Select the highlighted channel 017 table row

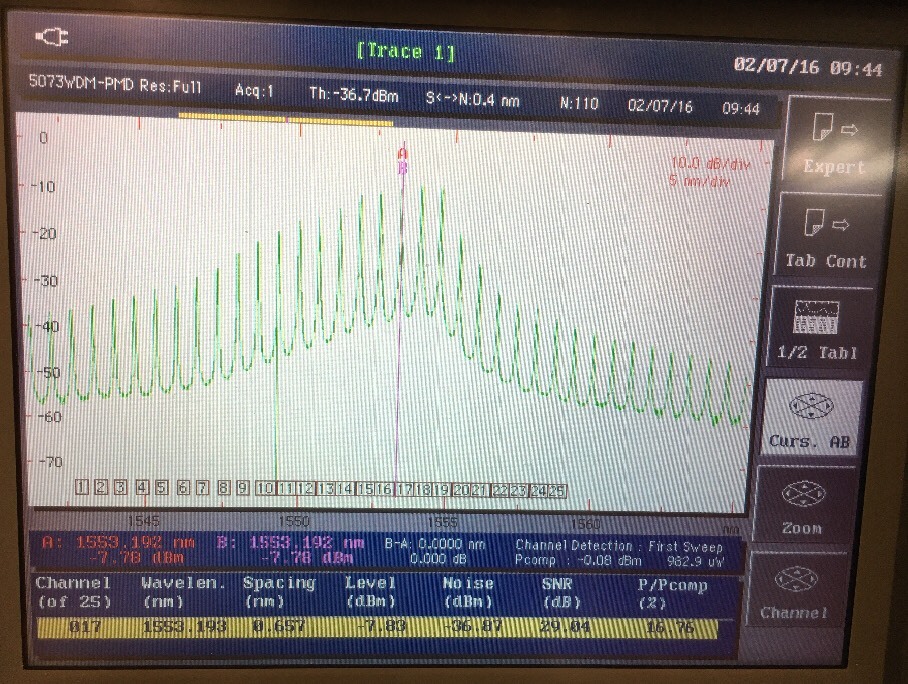tap(377, 628)
